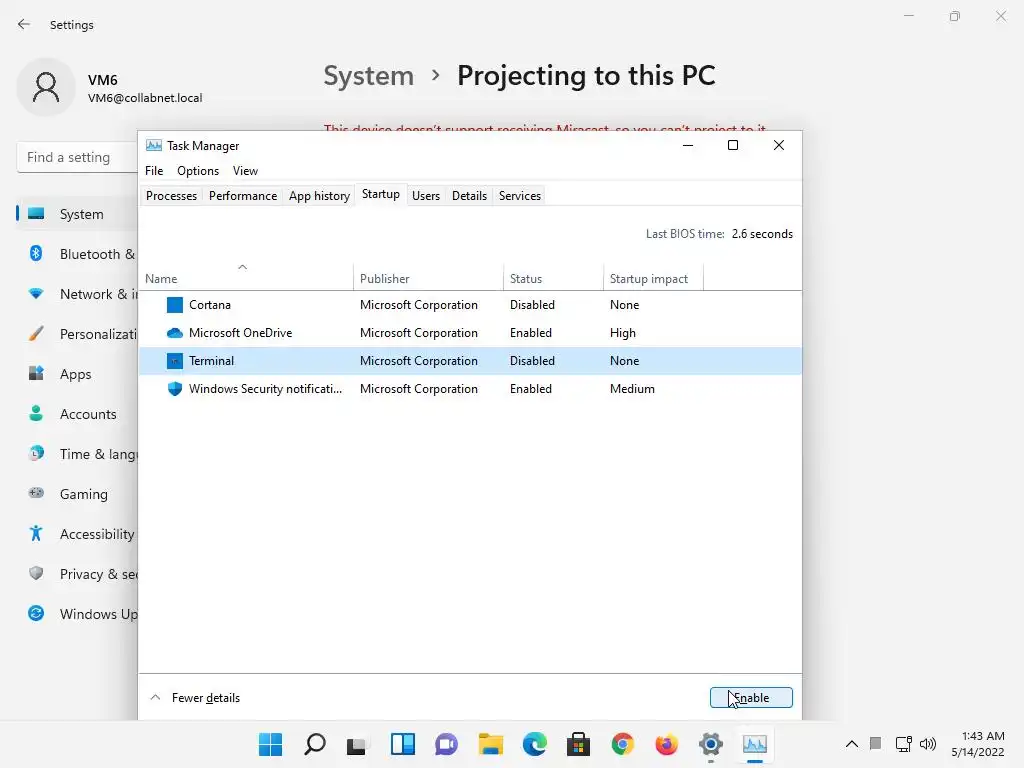
Task: Click the Find a setting search box
Action: (77, 157)
